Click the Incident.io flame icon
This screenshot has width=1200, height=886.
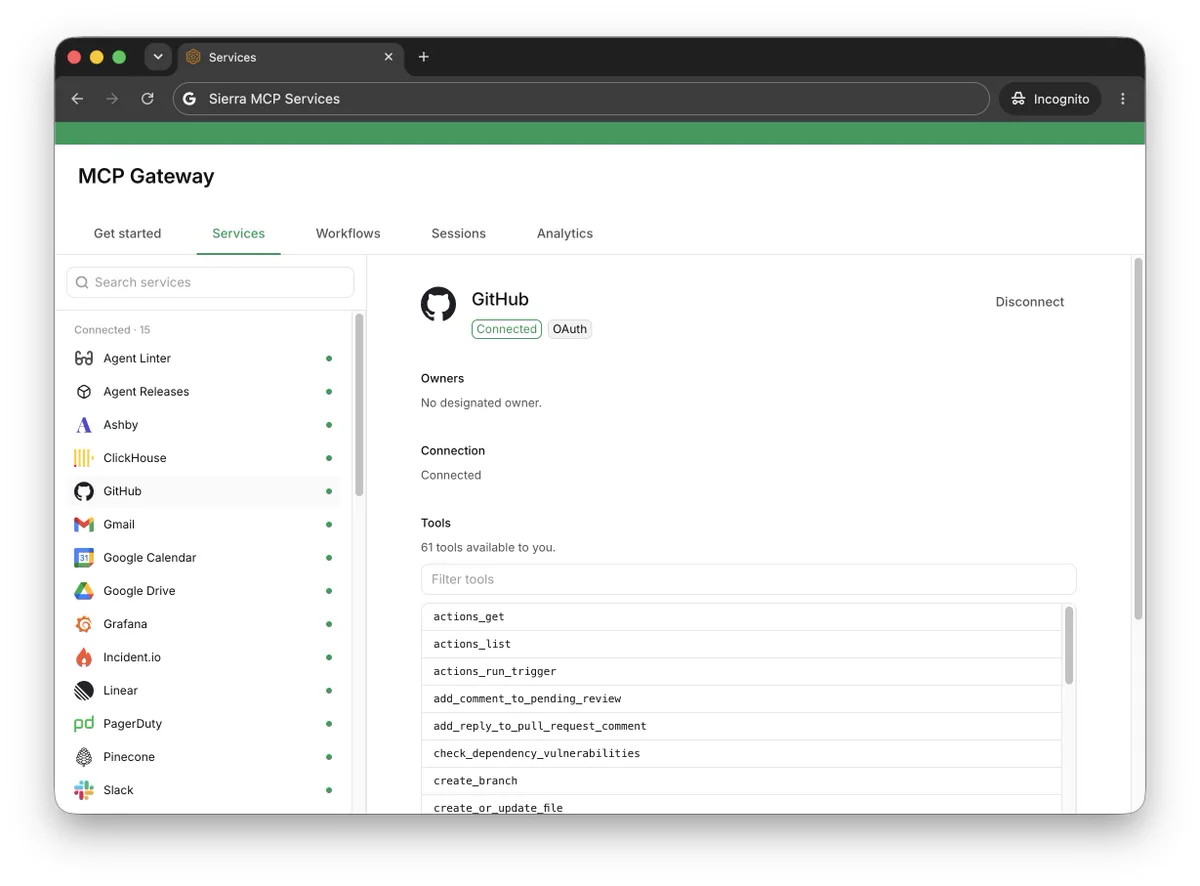tap(84, 657)
